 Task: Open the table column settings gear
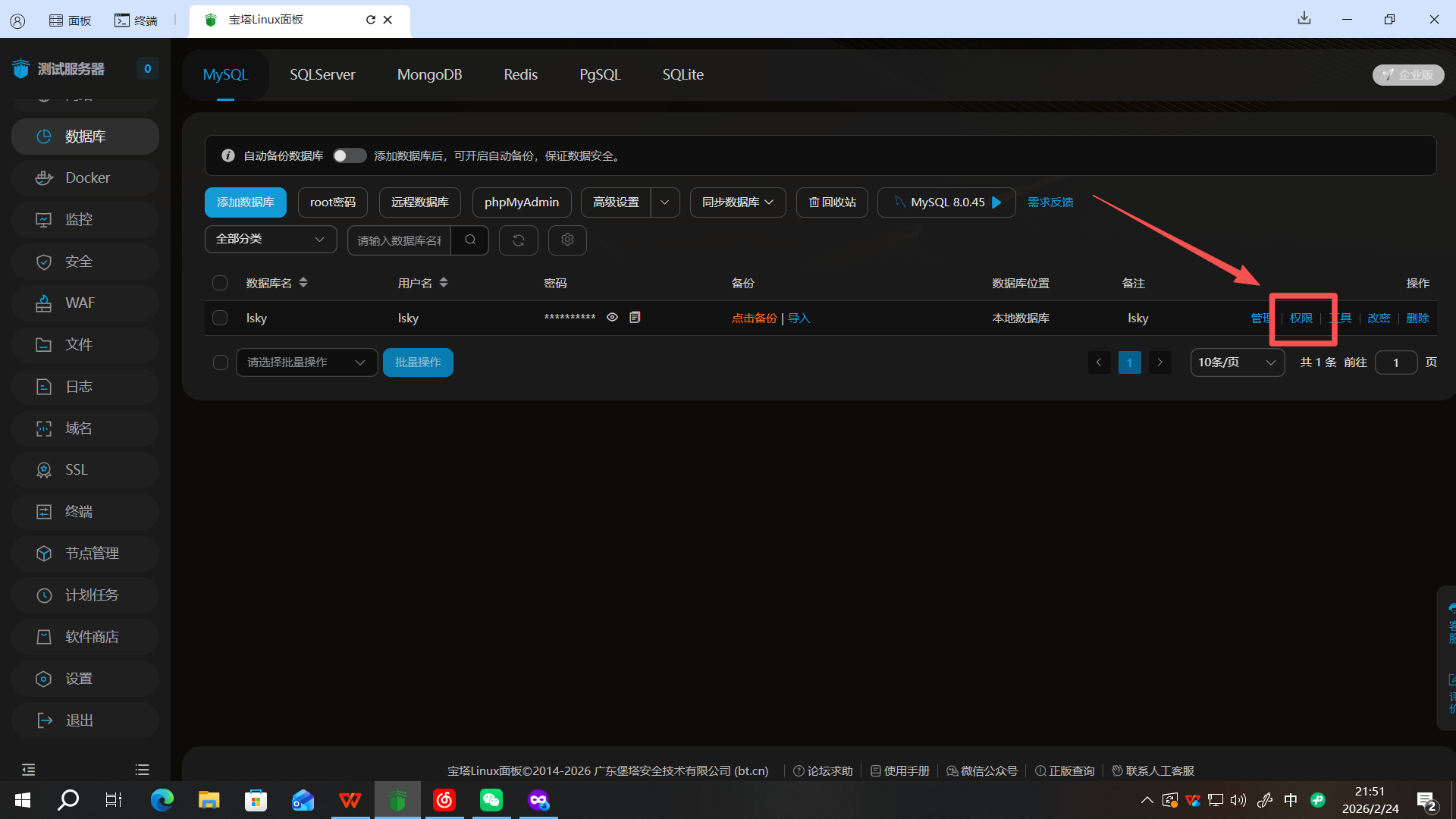(567, 240)
